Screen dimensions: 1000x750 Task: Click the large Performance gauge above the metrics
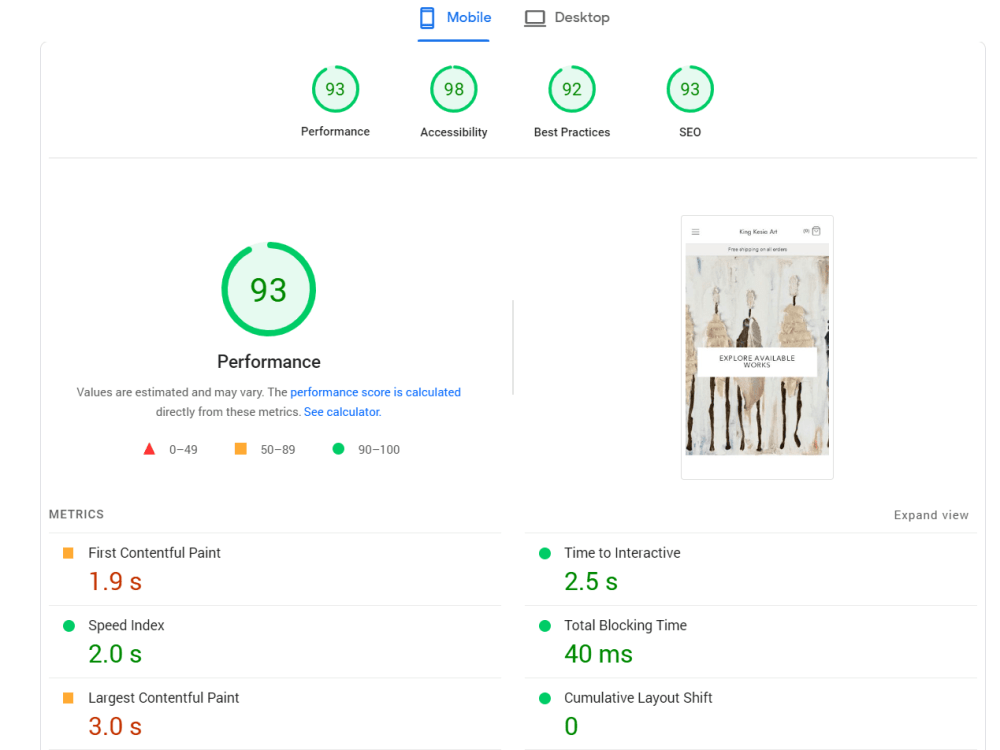(x=268, y=289)
